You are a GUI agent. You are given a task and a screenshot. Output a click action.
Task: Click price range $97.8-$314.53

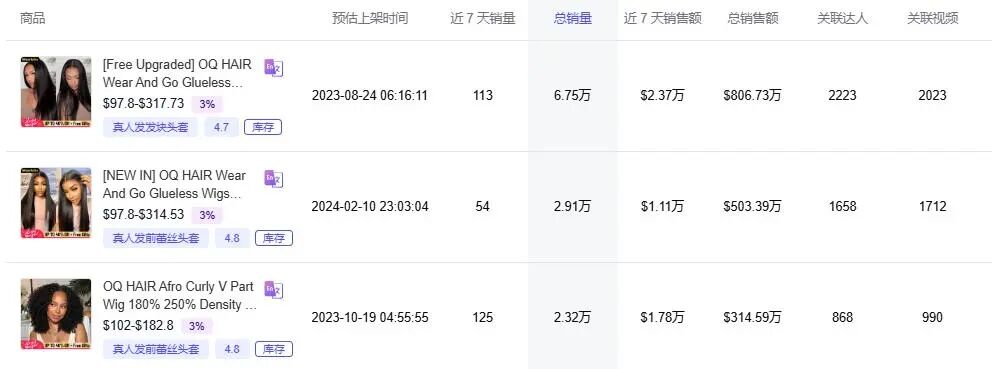click(x=144, y=215)
